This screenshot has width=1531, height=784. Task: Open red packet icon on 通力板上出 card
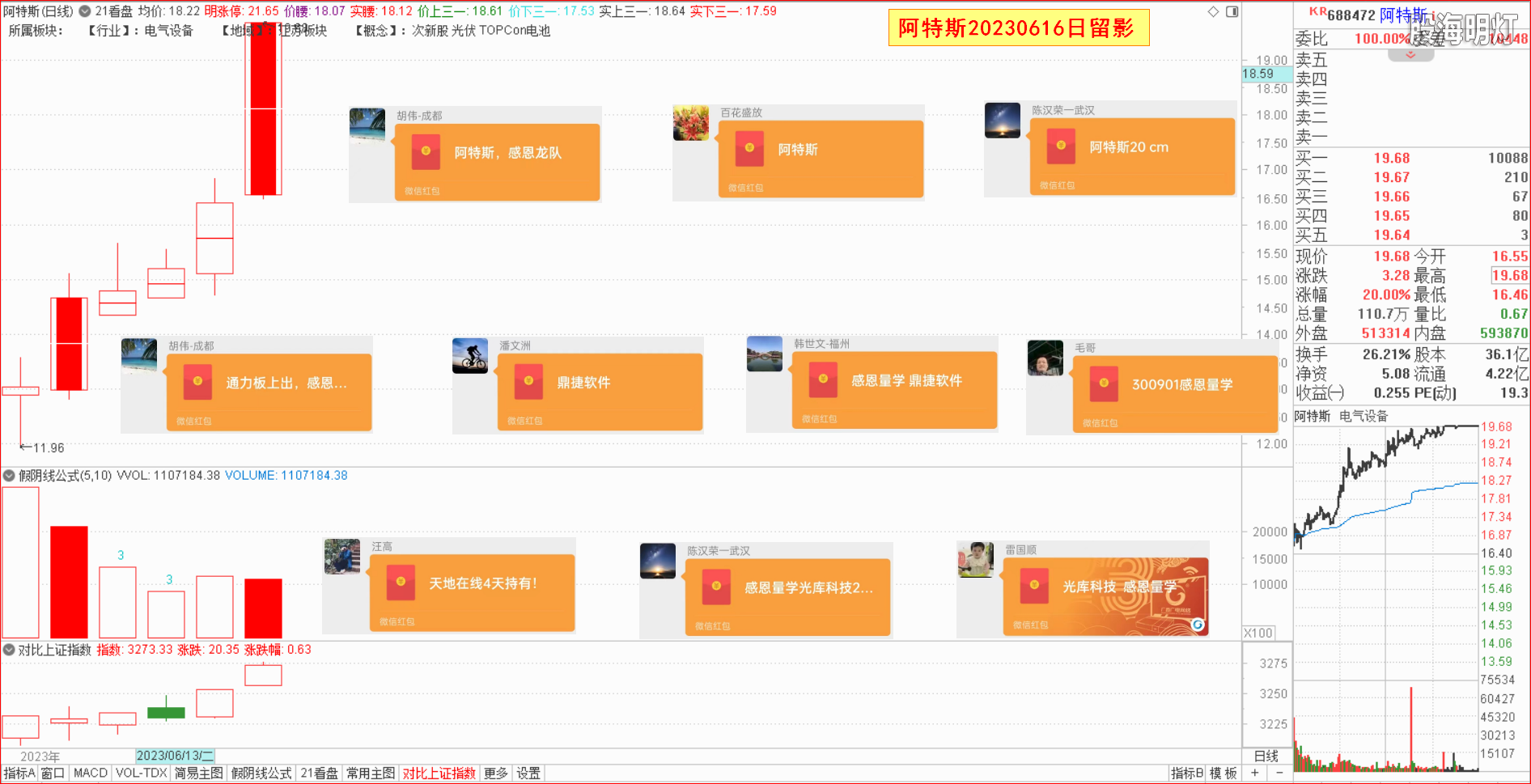197,382
